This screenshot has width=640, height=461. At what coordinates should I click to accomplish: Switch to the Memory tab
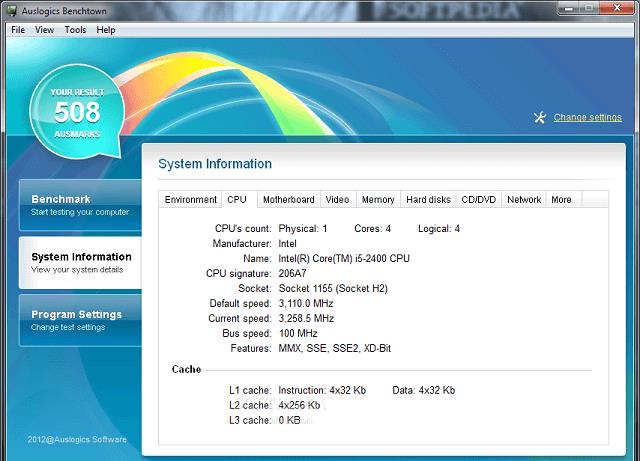point(377,200)
